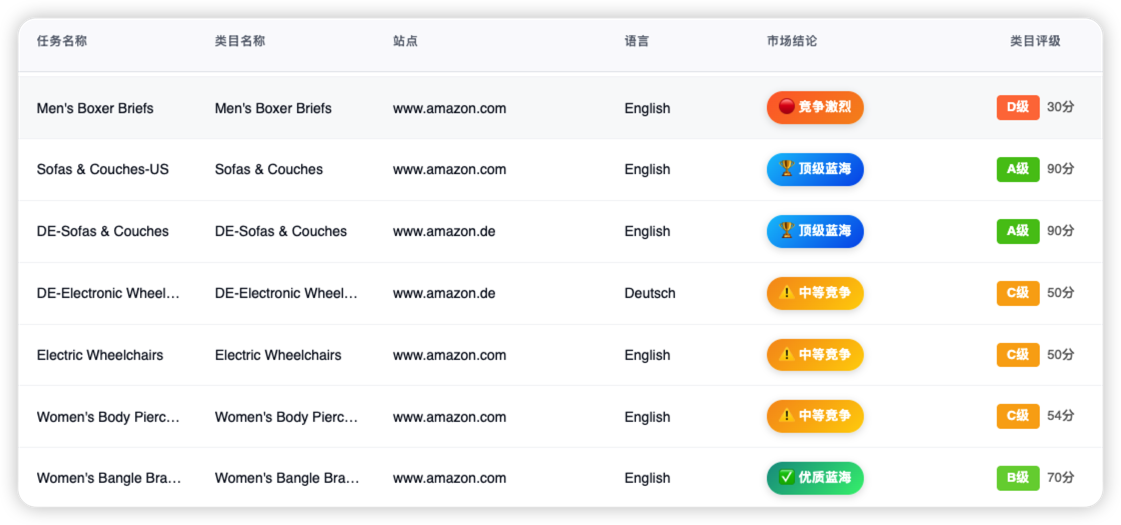
Task: Select the DE-Electronic Wheel… task name
Action: pyautogui.click(x=109, y=293)
